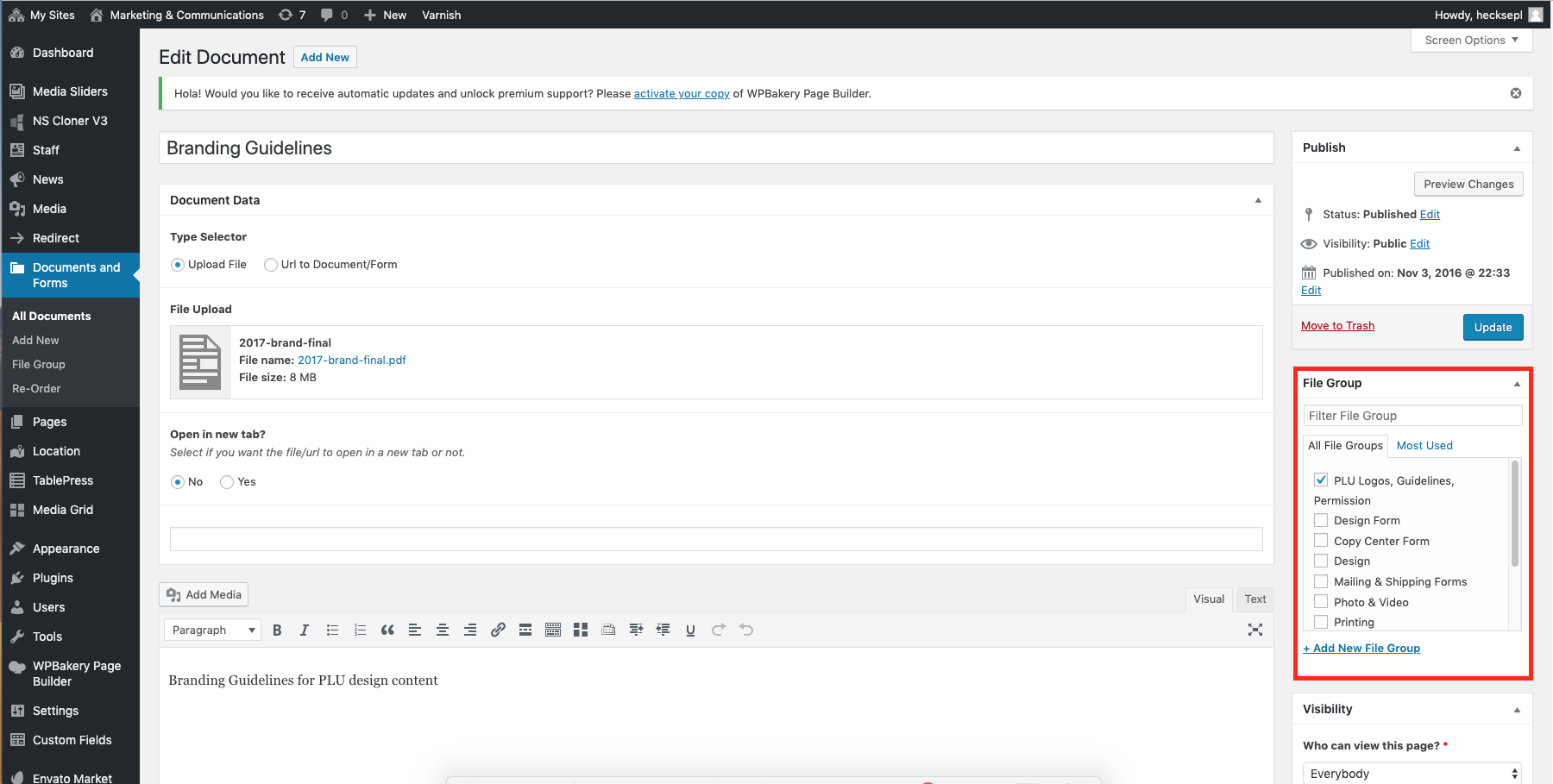
Task: Open Tools in the sidebar
Action: [x=47, y=637]
